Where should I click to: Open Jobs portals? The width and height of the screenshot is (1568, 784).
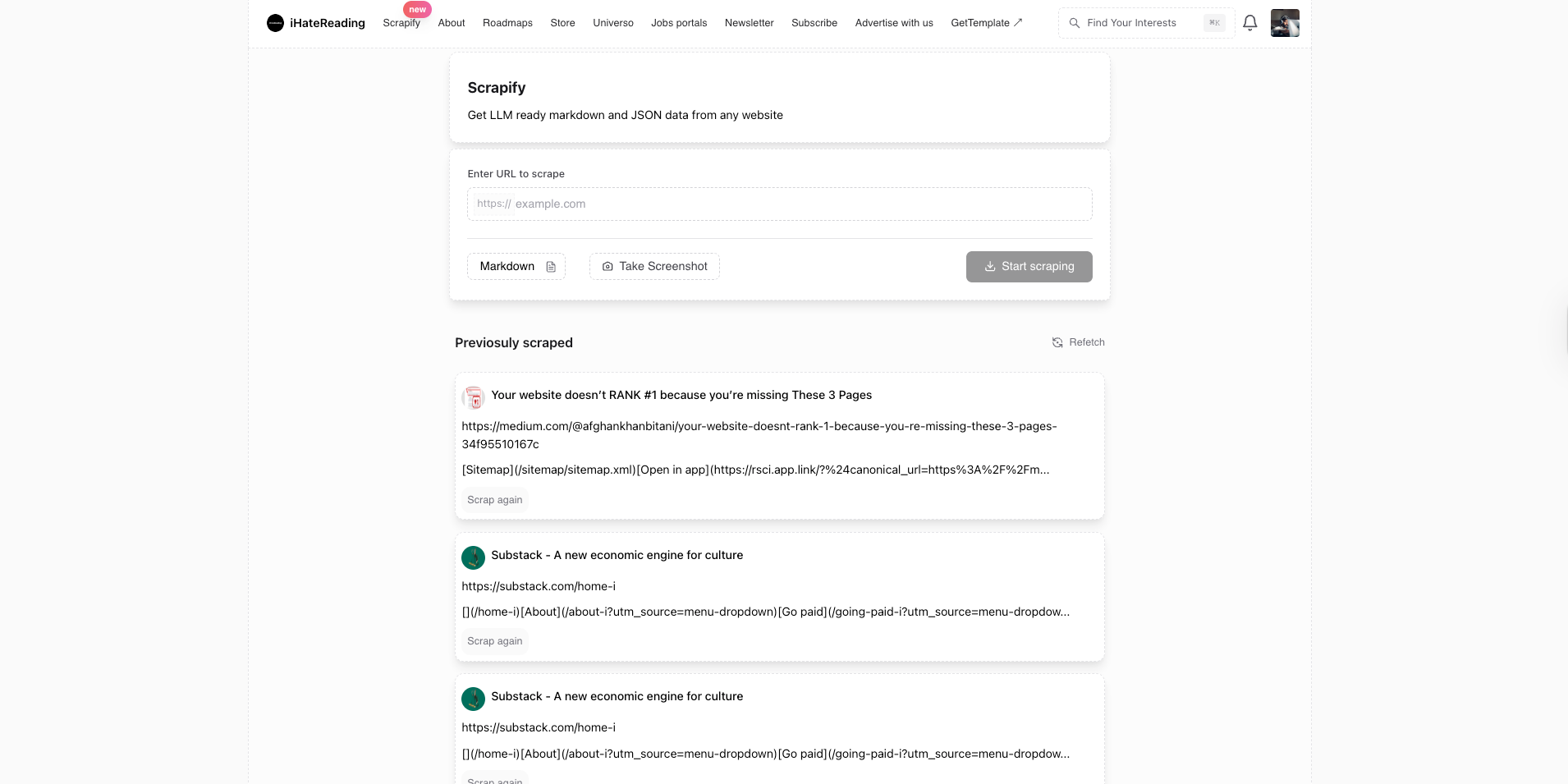point(679,23)
